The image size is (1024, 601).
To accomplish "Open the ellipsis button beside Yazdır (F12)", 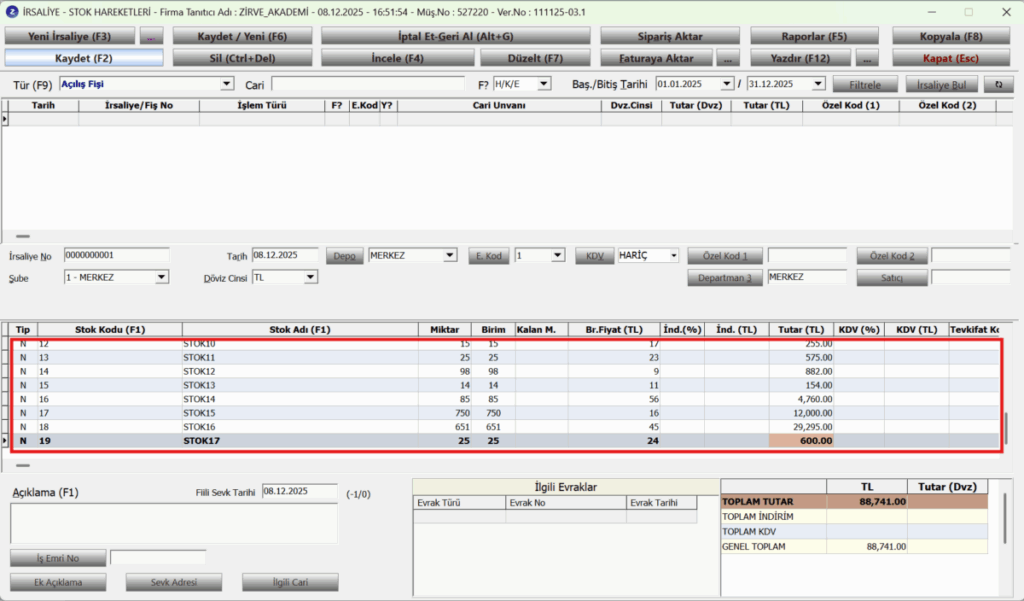I will tap(867, 58).
